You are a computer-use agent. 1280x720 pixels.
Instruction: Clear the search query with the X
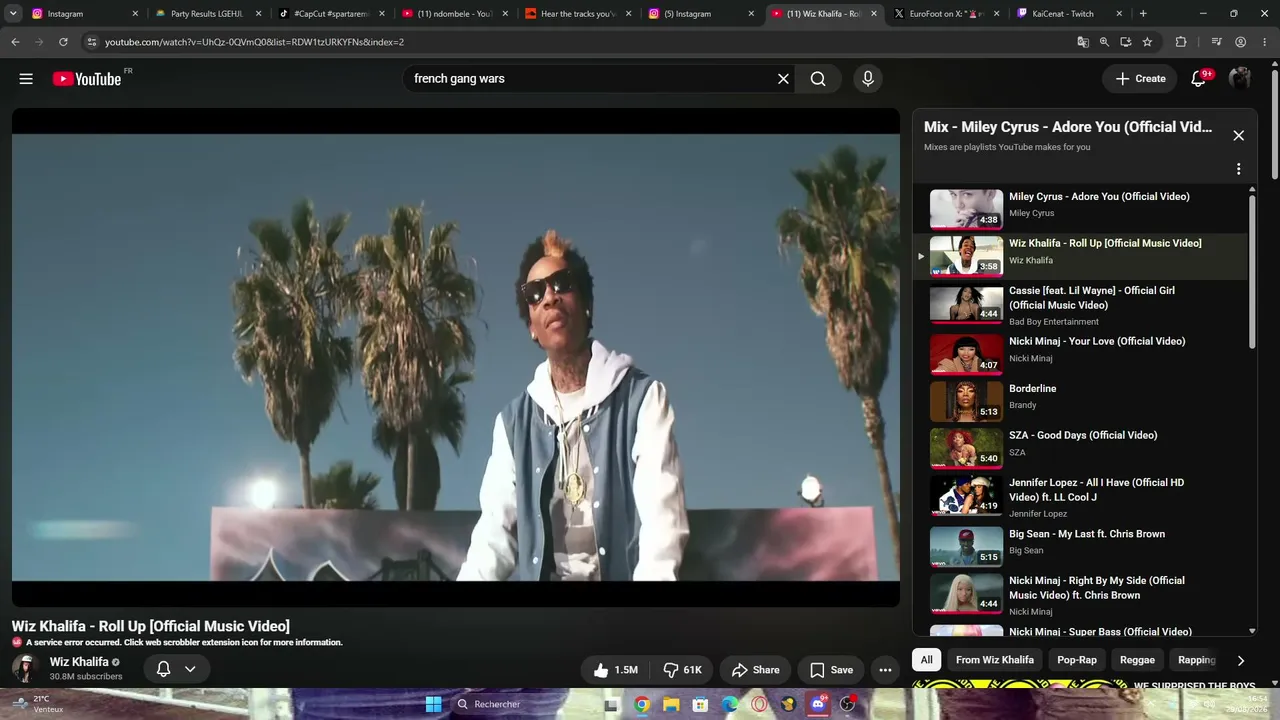[783, 79]
